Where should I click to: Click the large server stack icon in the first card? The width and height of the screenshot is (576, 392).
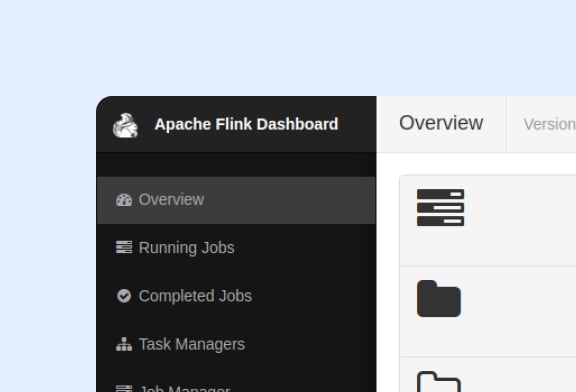pos(440,208)
